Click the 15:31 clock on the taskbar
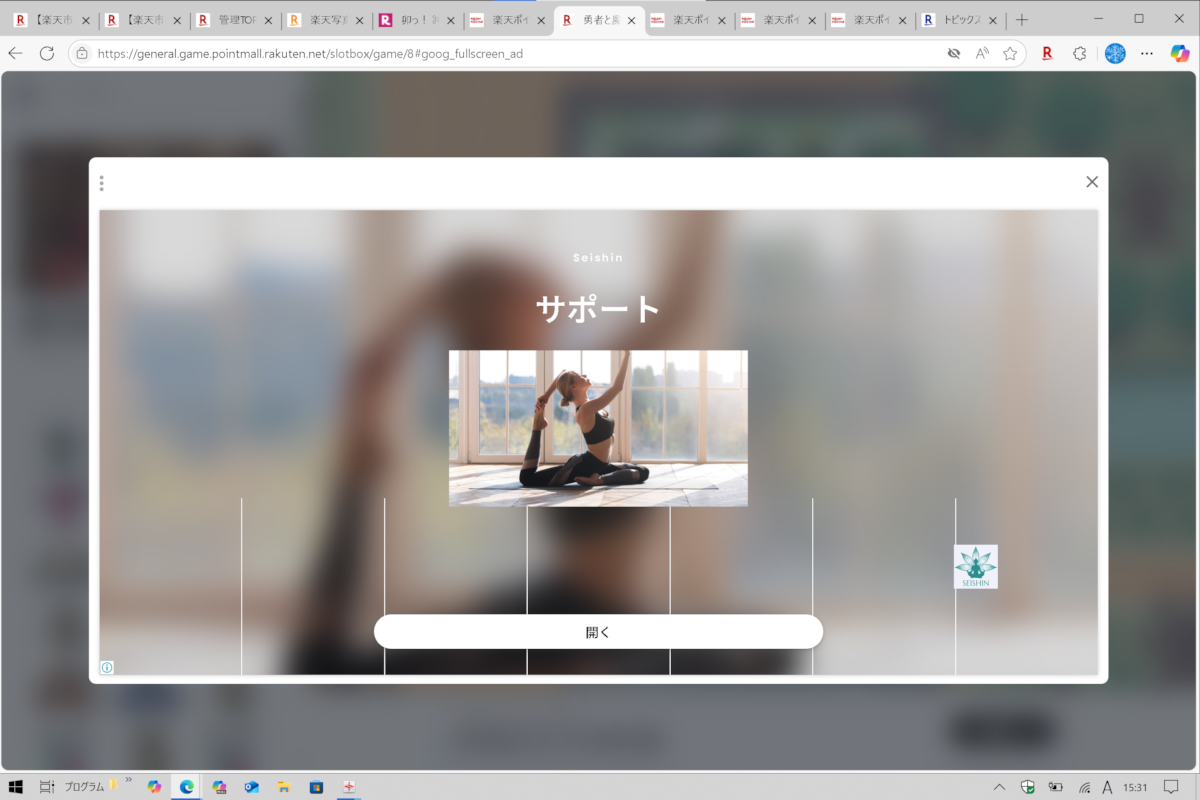1200x800 pixels. coord(1135,787)
